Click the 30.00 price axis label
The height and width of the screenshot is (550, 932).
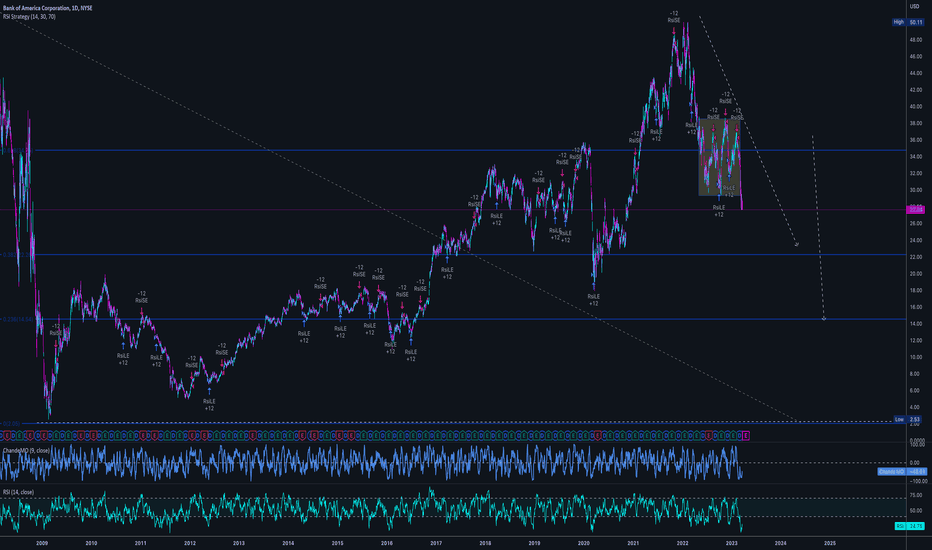coord(915,190)
